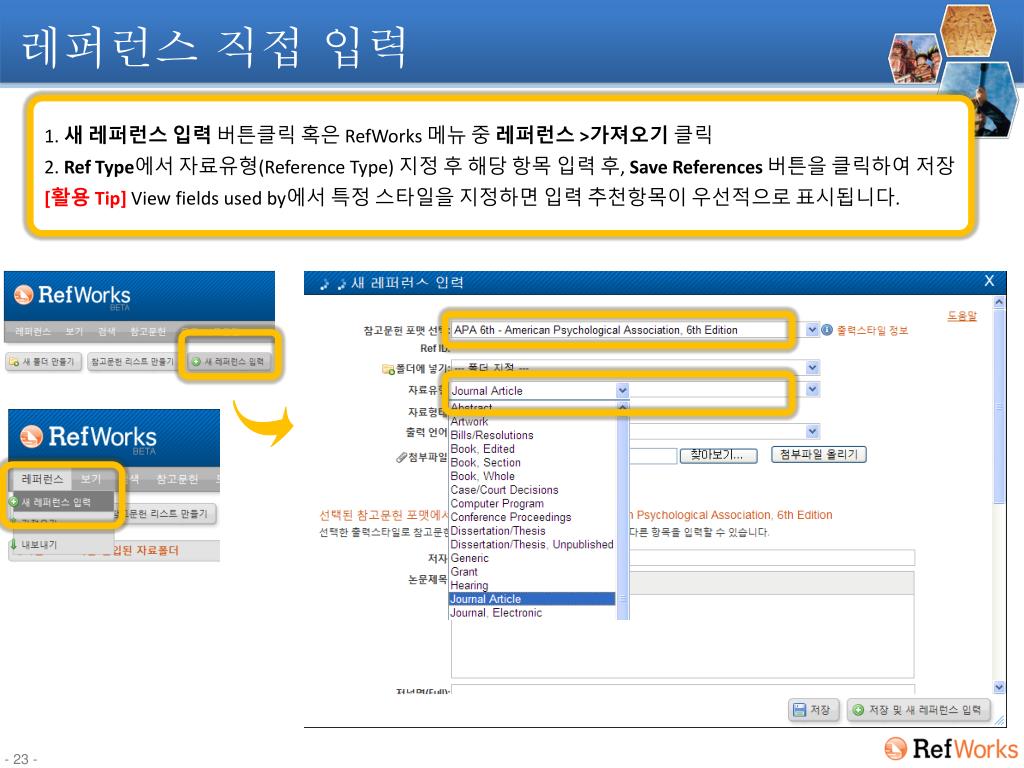Click the 새 폴더 만들기 button
Screen dimensions: 1024x768
coord(42,361)
